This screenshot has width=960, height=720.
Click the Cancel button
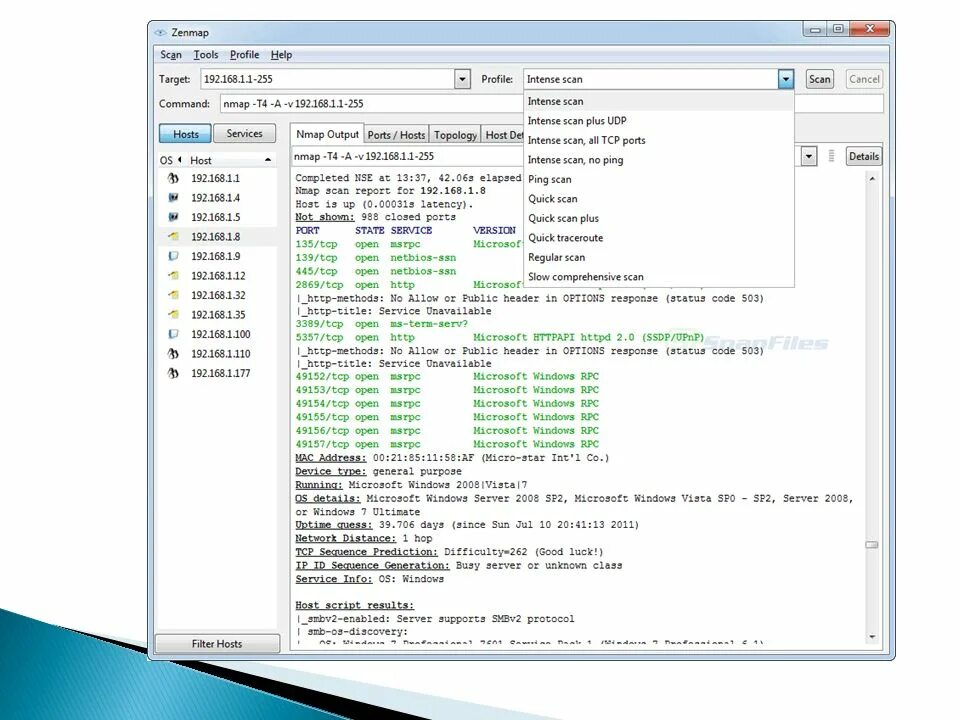click(864, 79)
